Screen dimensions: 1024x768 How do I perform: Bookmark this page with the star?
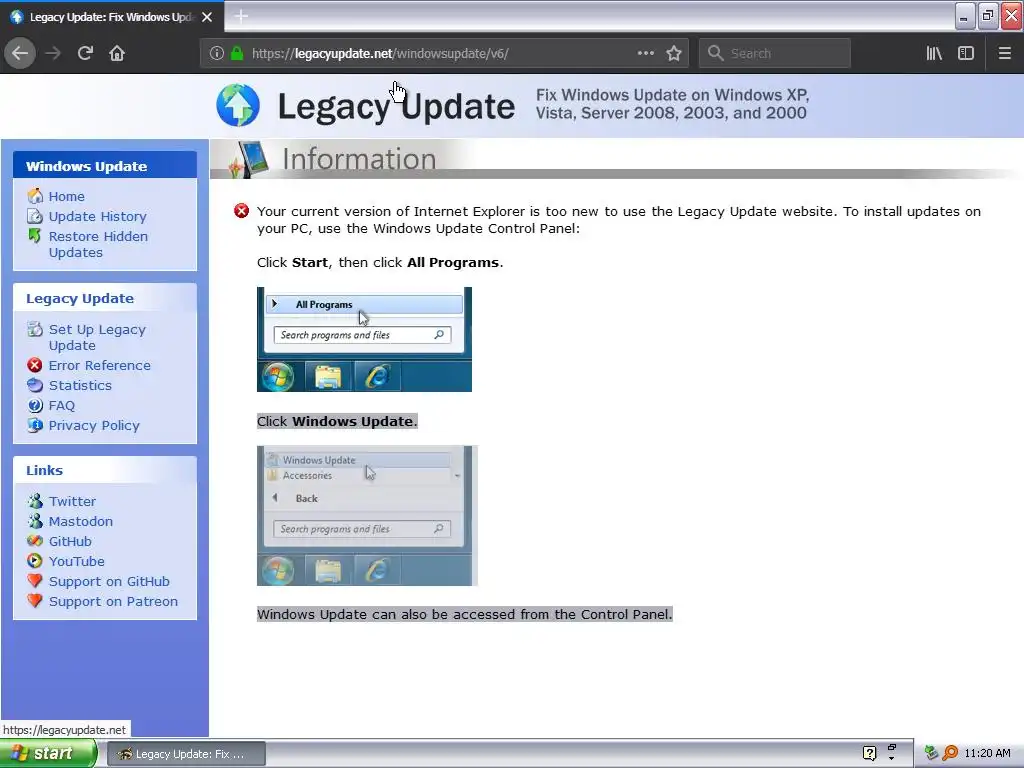pos(674,54)
